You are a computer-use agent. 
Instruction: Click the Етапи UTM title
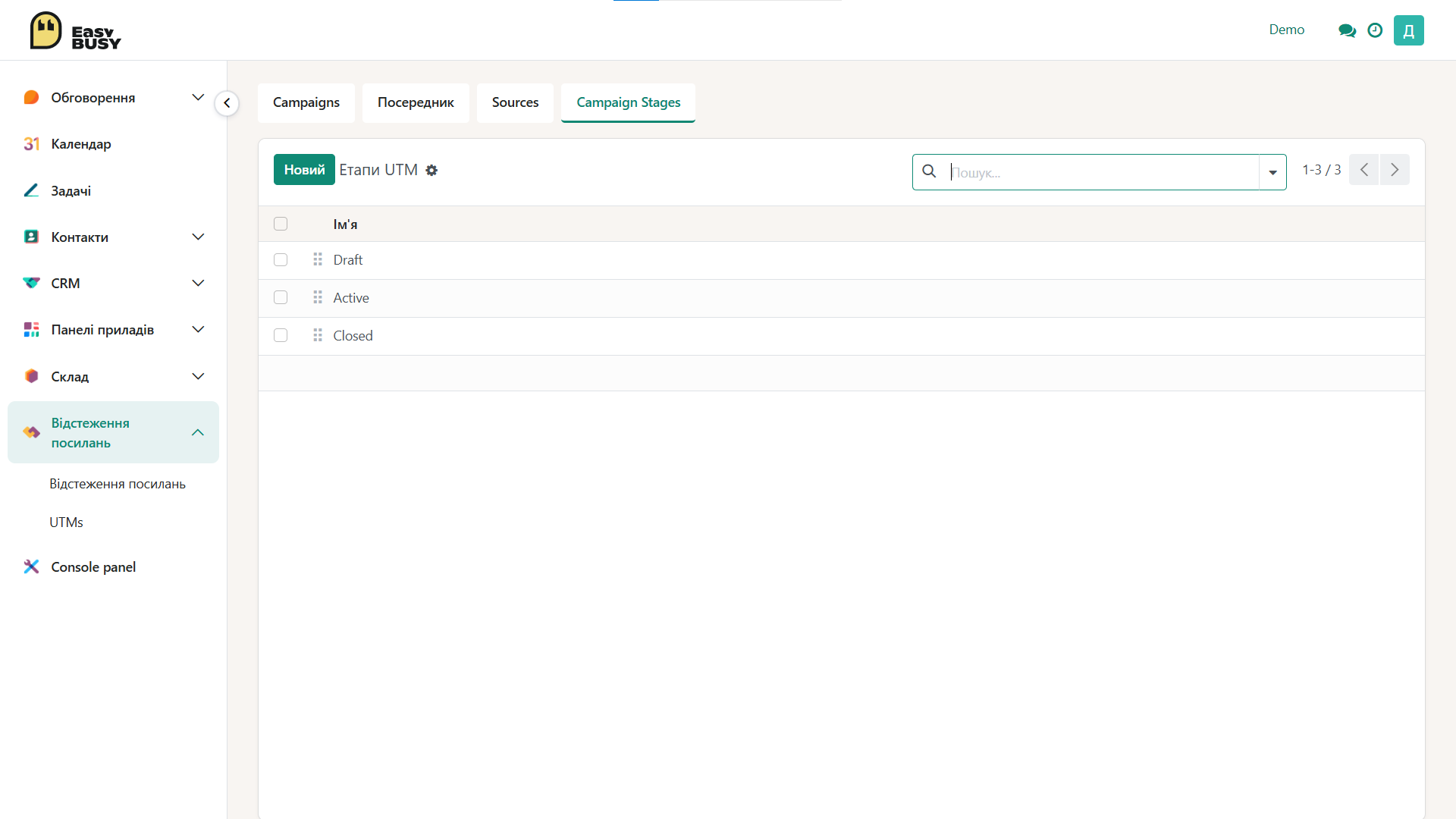coord(378,170)
